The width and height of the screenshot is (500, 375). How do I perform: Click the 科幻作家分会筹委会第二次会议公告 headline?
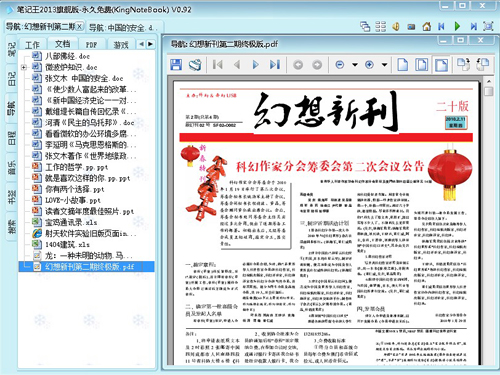click(x=329, y=166)
